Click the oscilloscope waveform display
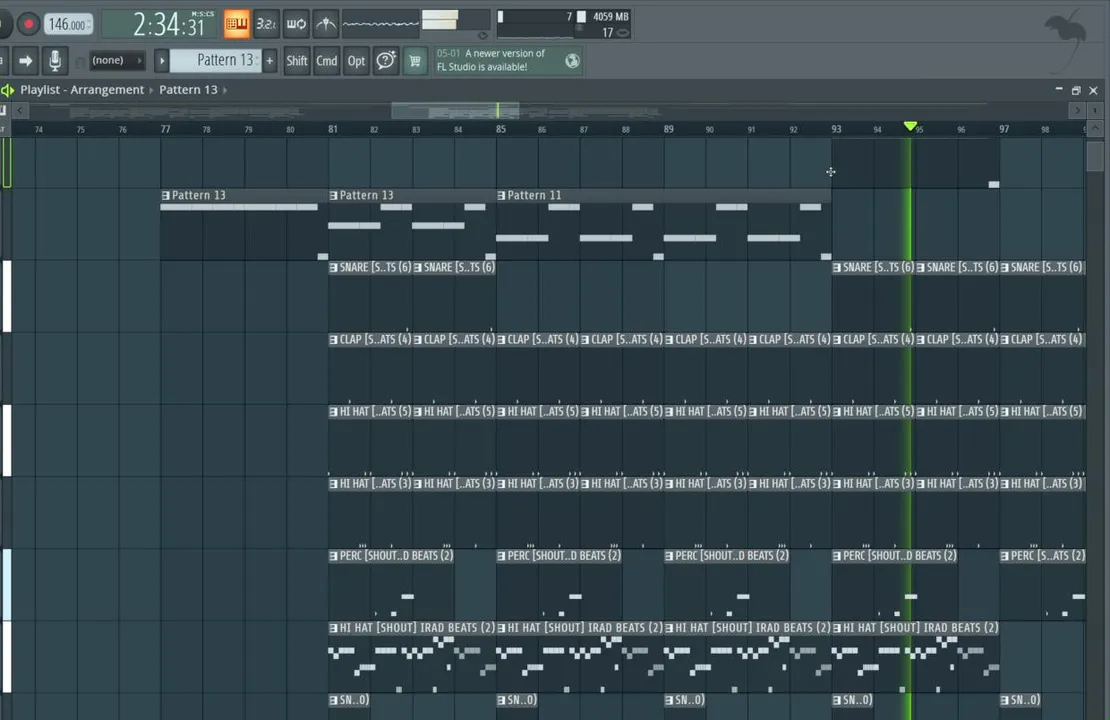This screenshot has height=720, width=1110. point(381,24)
